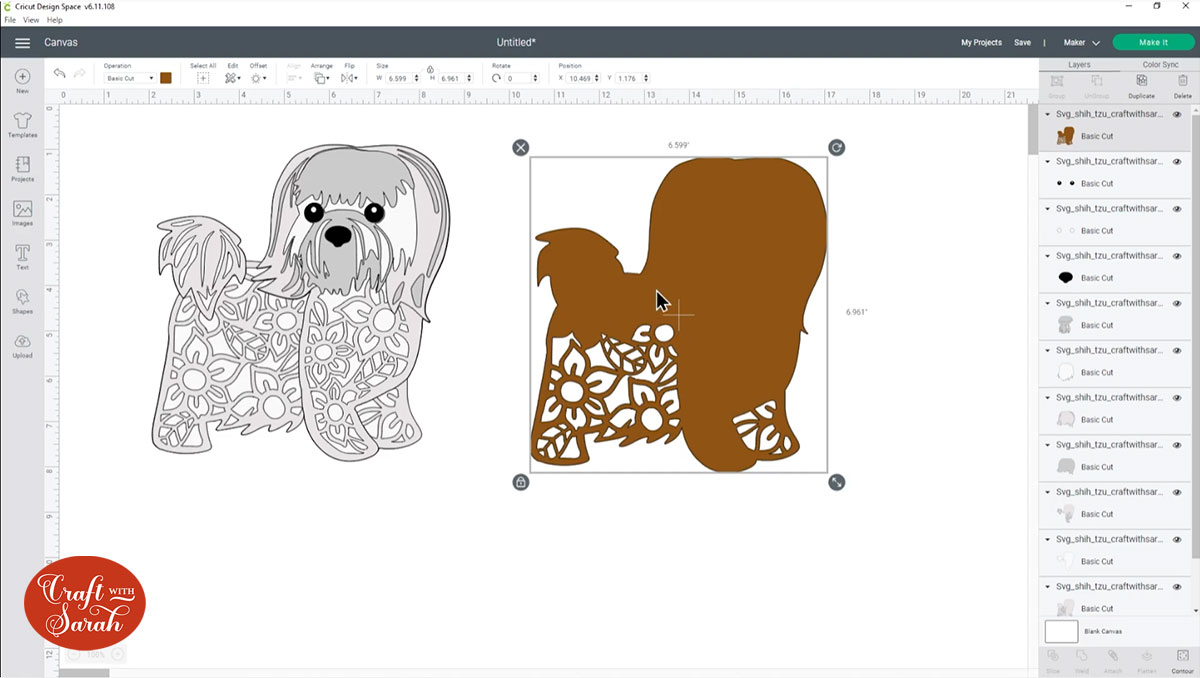1200x678 pixels.
Task: Click the green Make It button
Action: (x=1153, y=43)
